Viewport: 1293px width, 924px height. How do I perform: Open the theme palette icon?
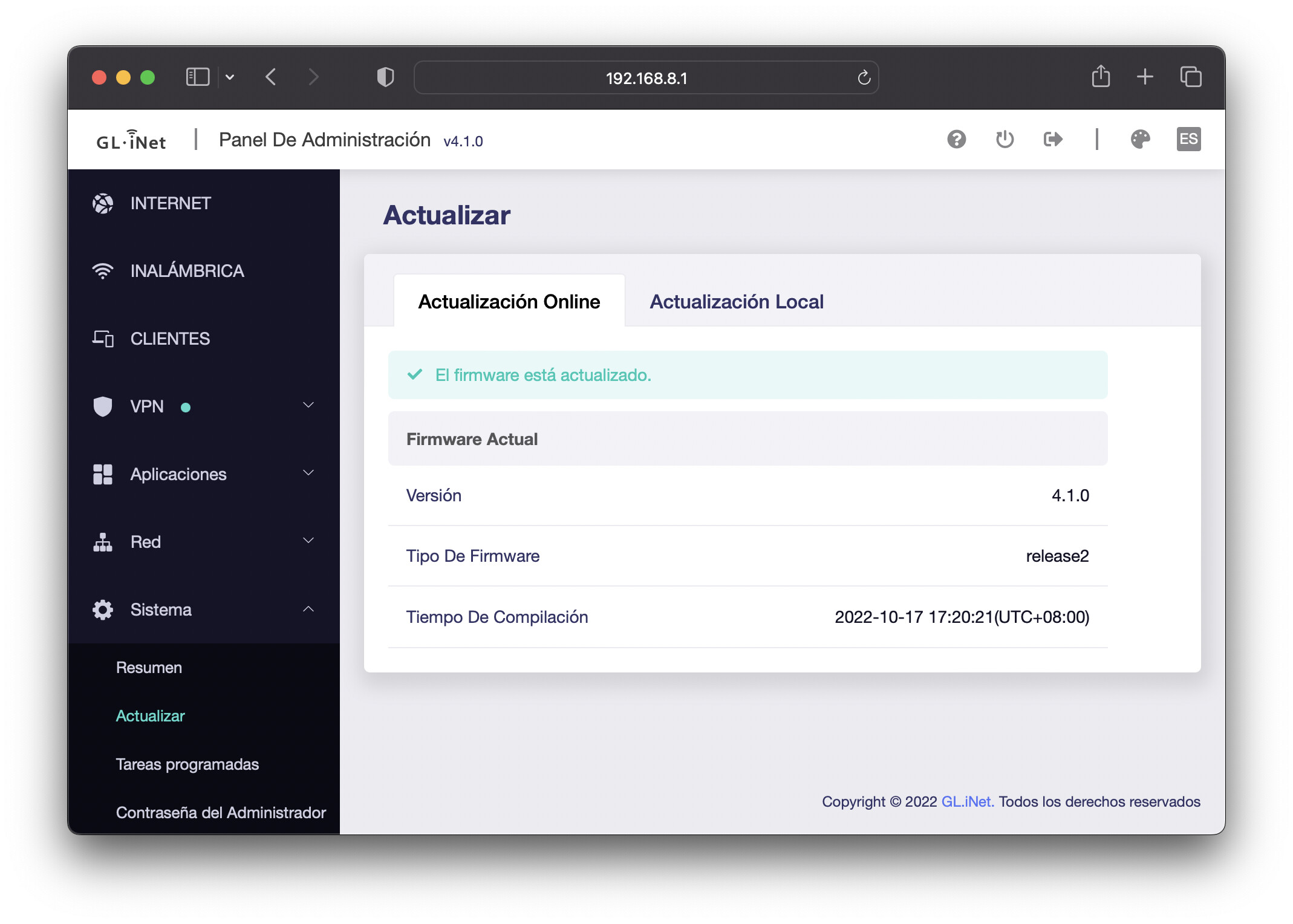click(x=1140, y=140)
